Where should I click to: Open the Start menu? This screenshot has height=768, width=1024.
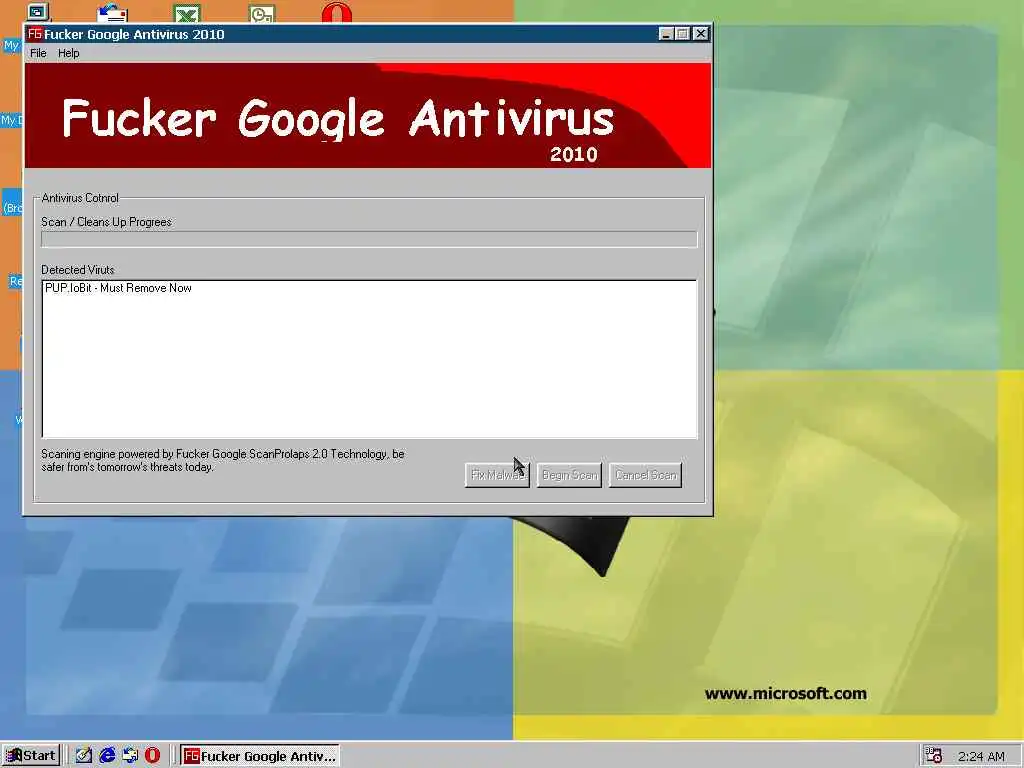tap(31, 756)
